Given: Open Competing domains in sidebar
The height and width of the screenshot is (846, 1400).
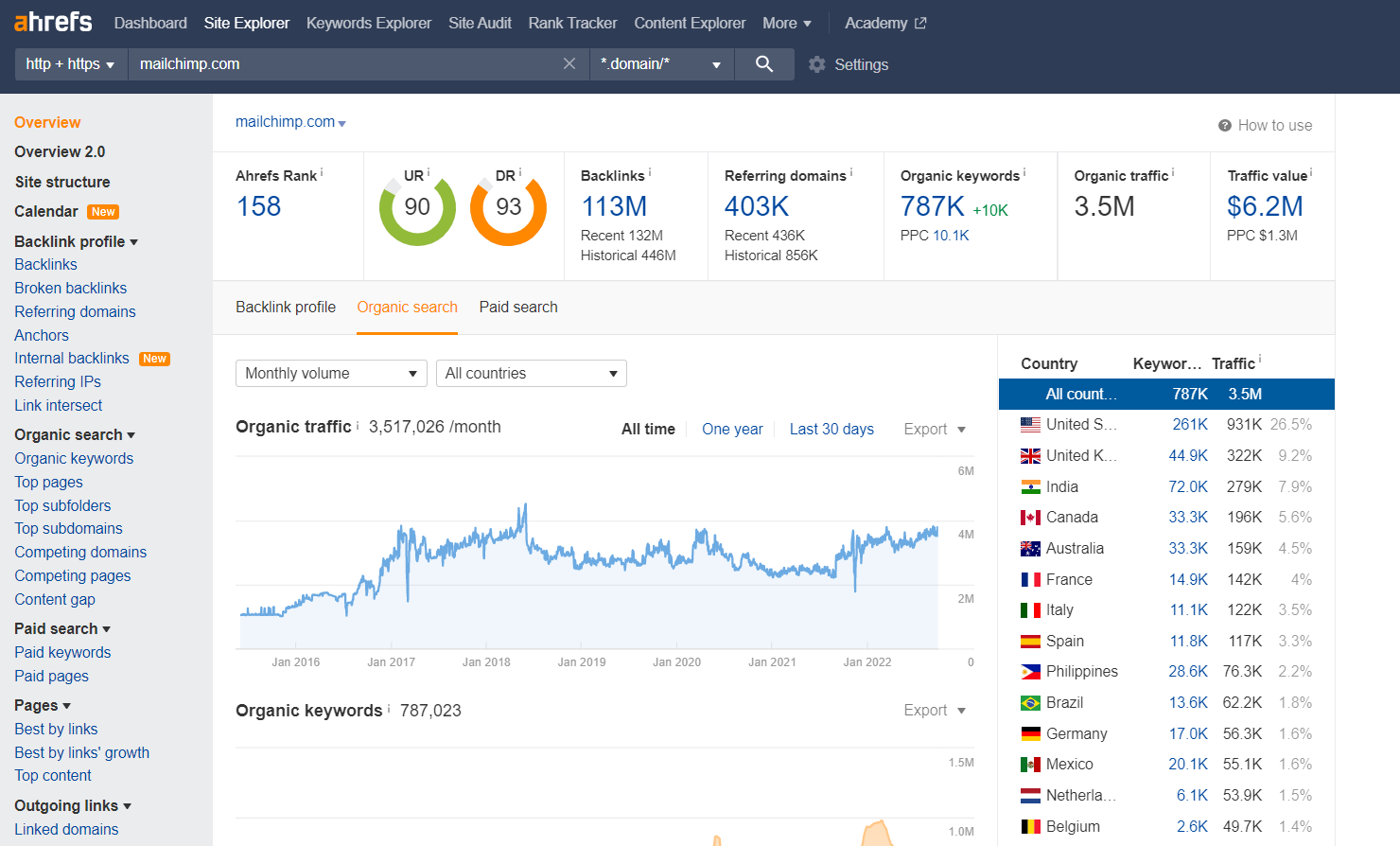Looking at the screenshot, I should point(80,552).
